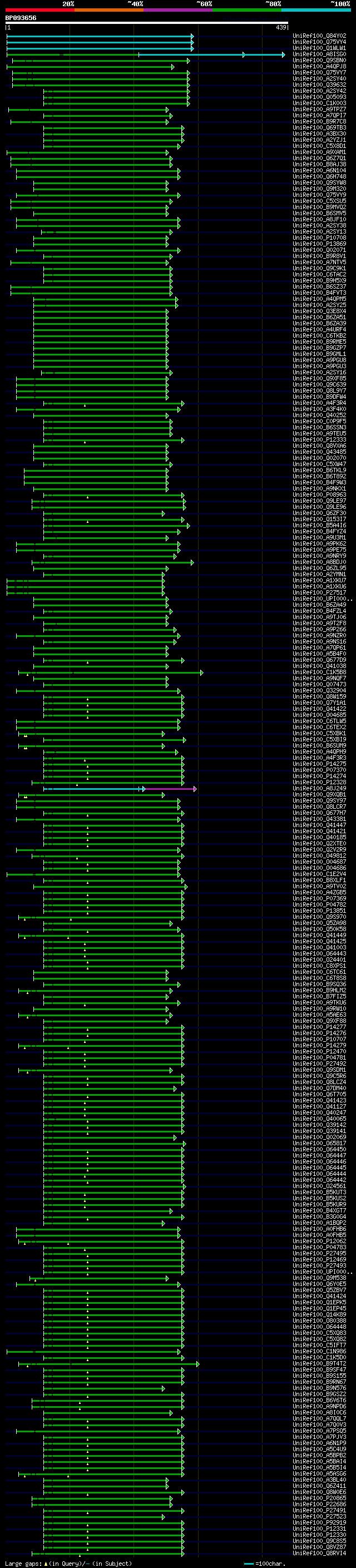This screenshot has width=356, height=1568.
Task: Select label UniRef100_P27523
Action: [x=319, y=1516]
